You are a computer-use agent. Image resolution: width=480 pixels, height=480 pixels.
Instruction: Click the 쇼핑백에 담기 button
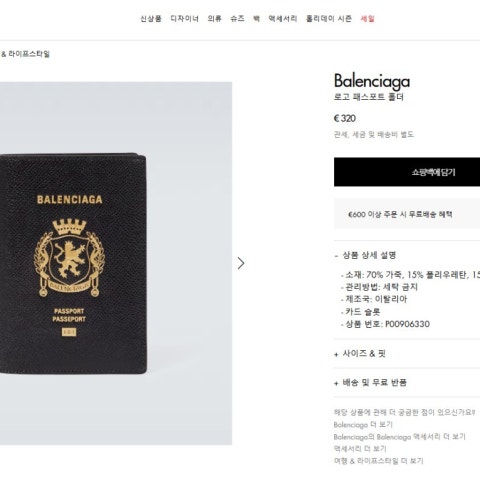pos(407,172)
